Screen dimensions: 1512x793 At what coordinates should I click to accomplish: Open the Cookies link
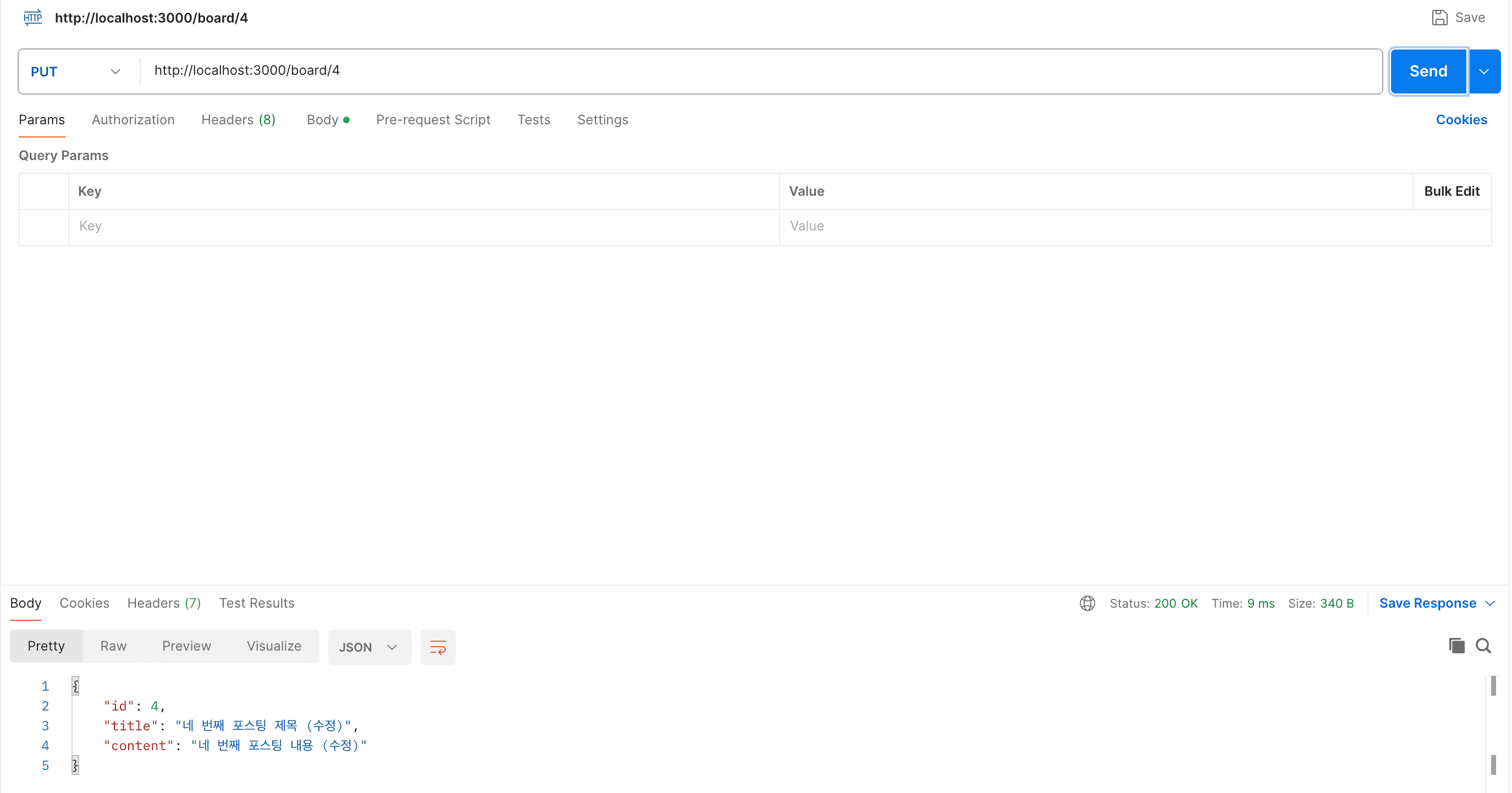pyautogui.click(x=1461, y=120)
